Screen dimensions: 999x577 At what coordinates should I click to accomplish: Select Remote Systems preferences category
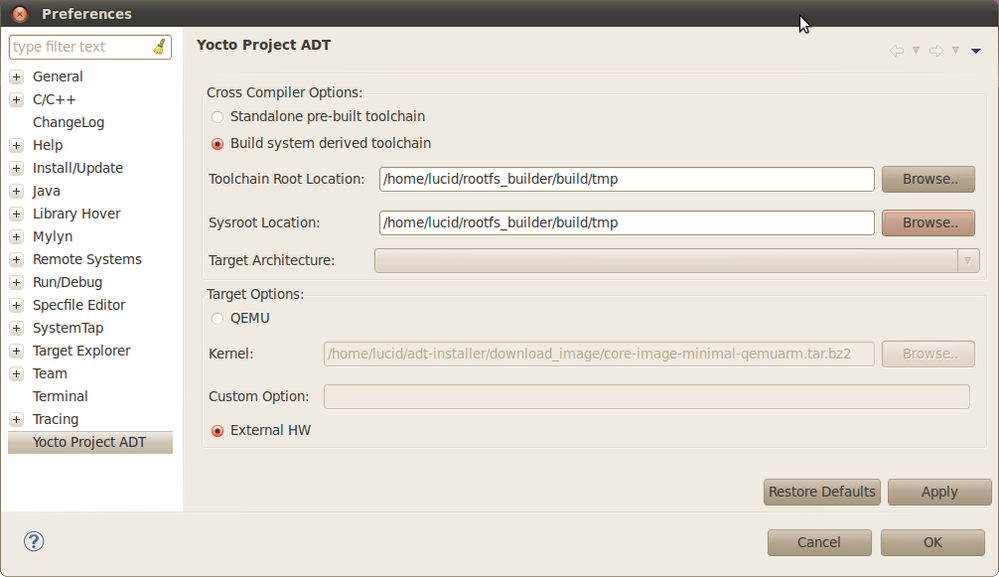coord(87,259)
